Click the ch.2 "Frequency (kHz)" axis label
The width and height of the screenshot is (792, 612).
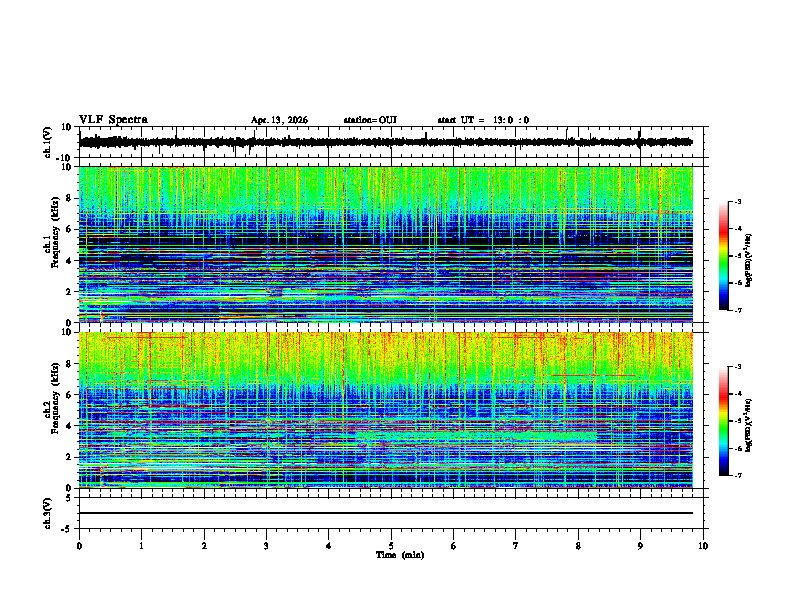click(55, 398)
